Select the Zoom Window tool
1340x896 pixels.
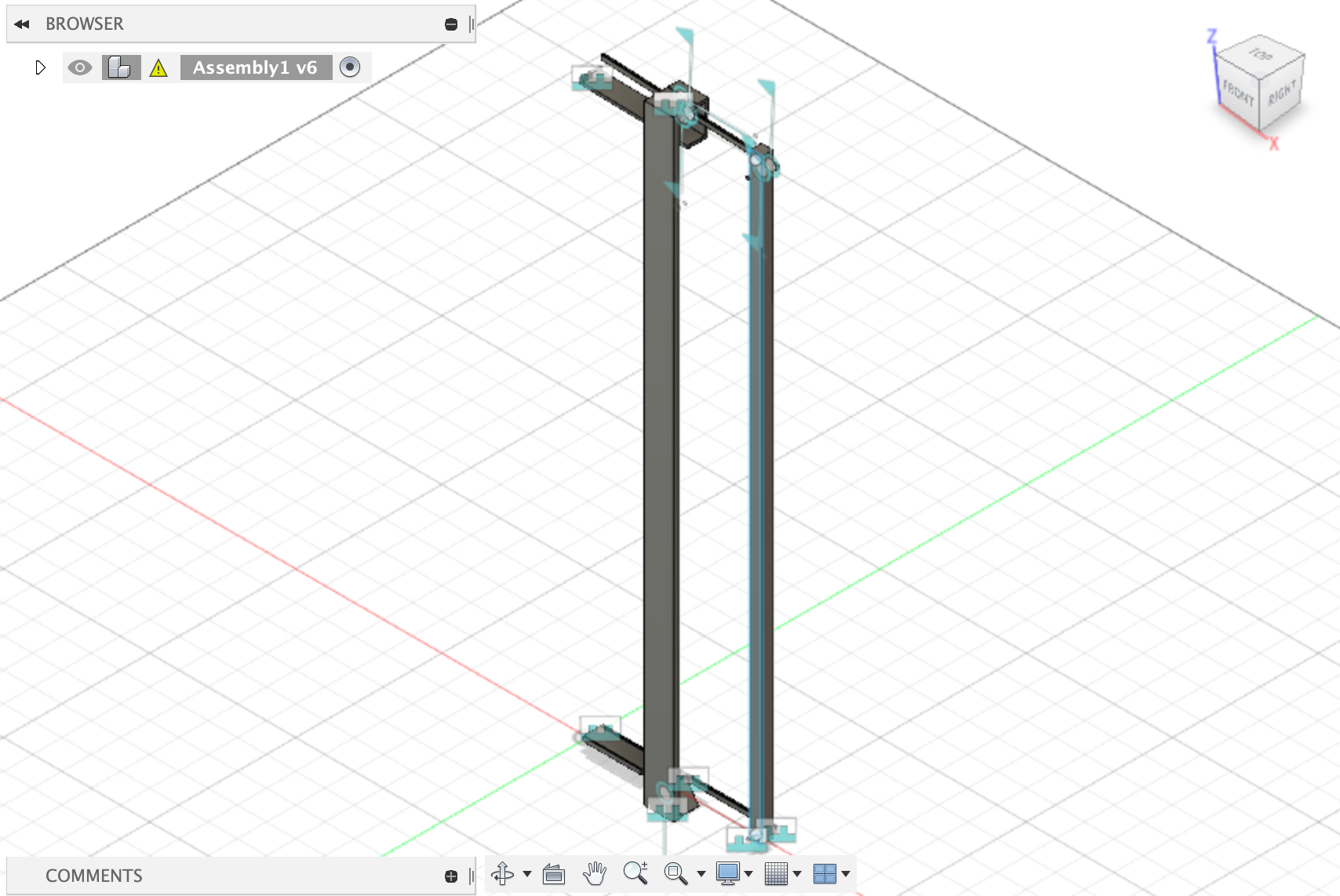click(x=675, y=873)
